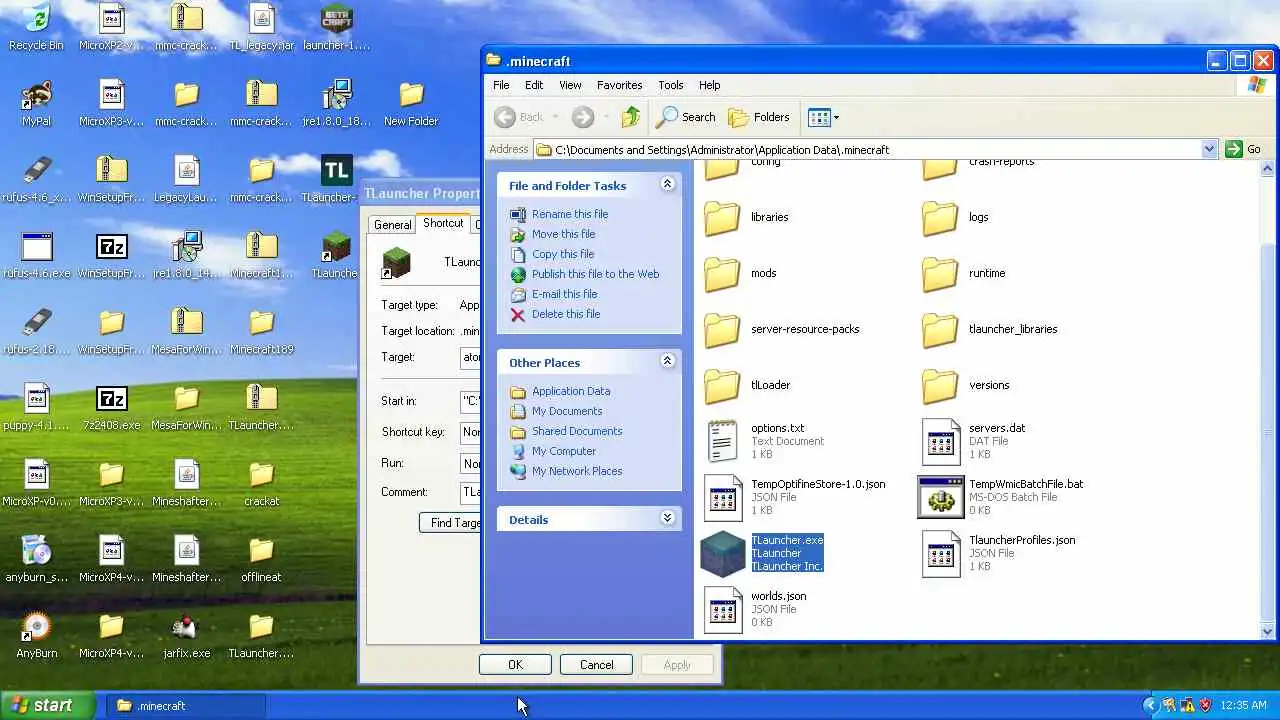Select the logs folder
This screenshot has height=720, width=1280.
[955, 217]
